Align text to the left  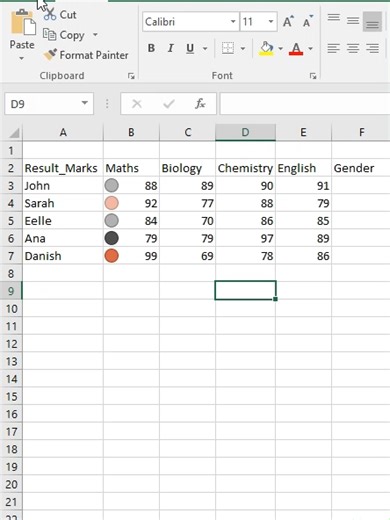pyautogui.click(x=334, y=49)
